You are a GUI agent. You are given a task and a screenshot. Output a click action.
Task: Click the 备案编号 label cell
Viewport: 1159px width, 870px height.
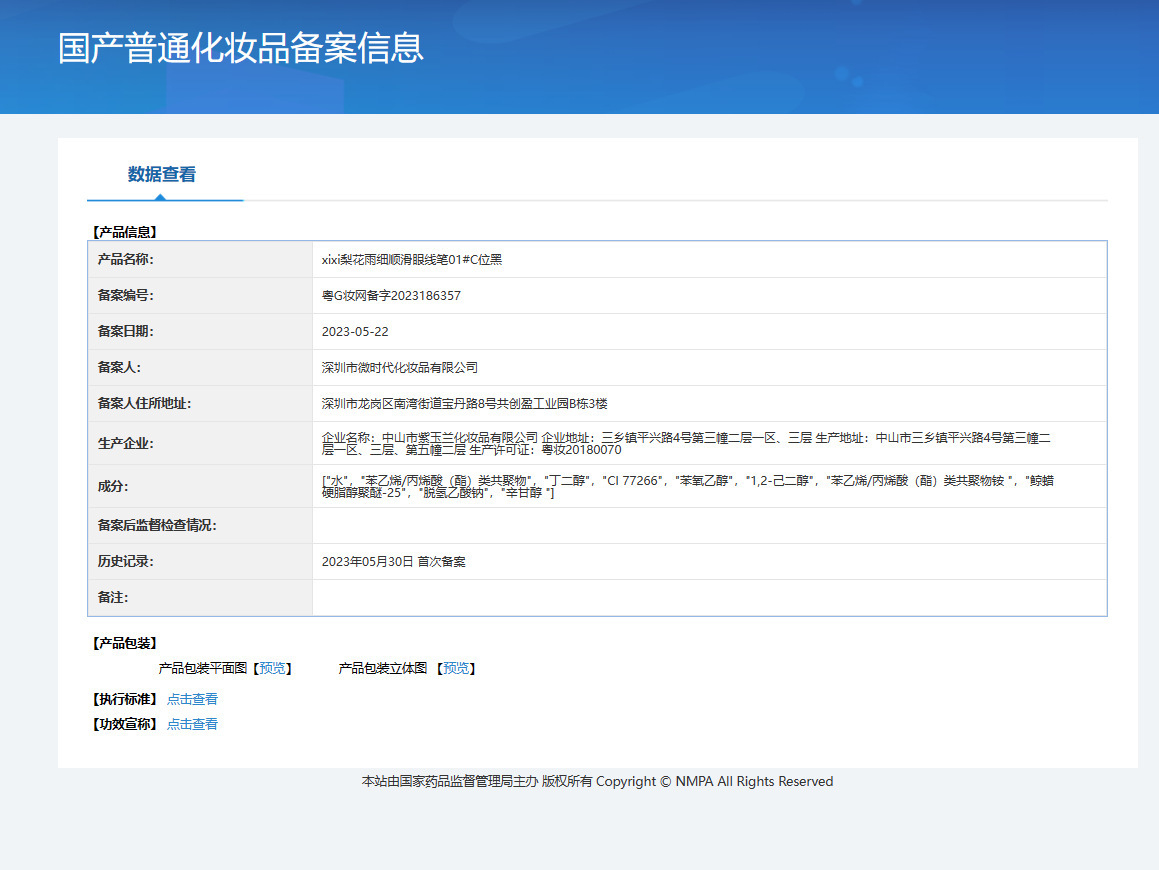click(200, 296)
